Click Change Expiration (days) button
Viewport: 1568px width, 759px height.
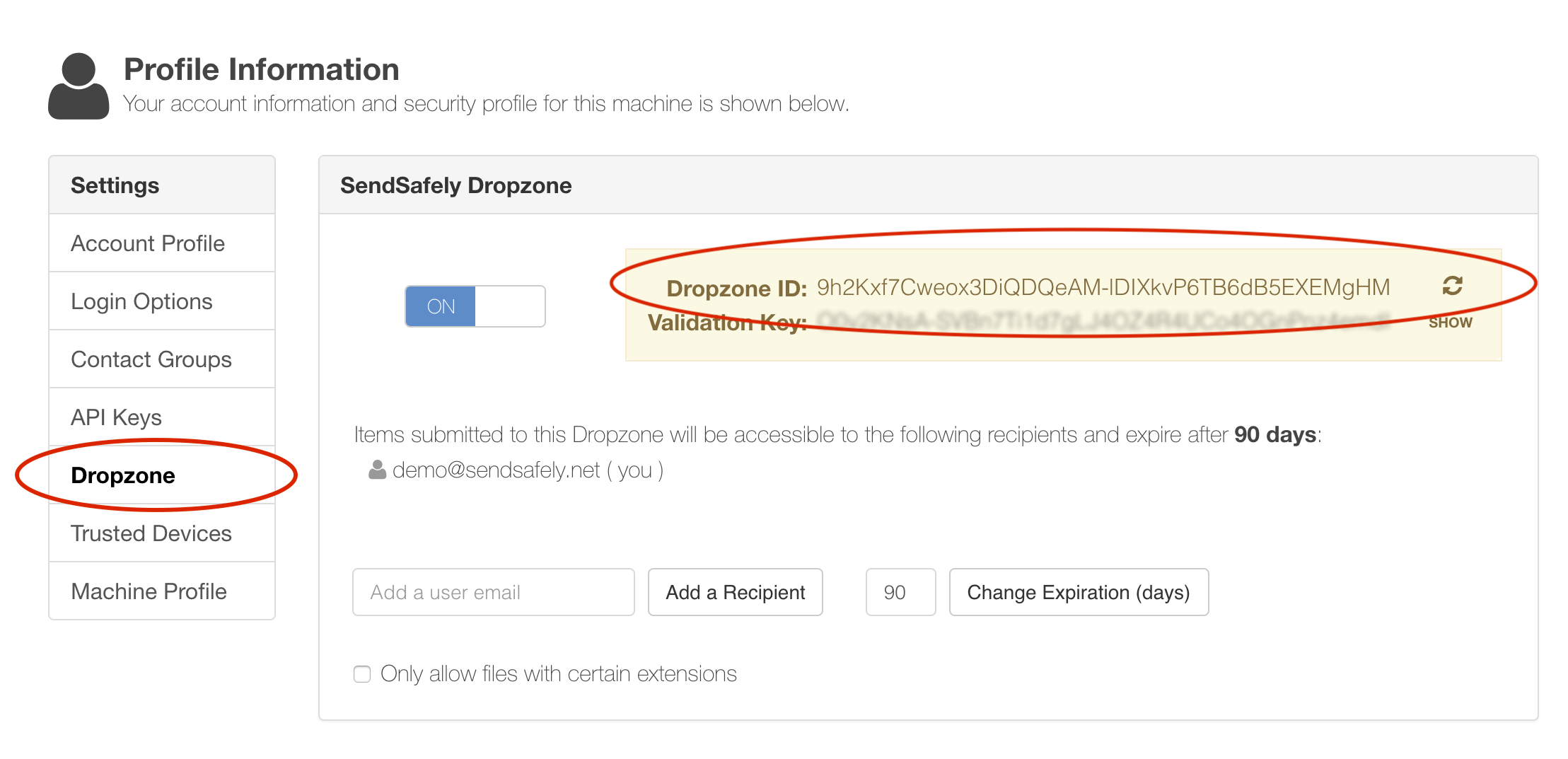point(1079,592)
